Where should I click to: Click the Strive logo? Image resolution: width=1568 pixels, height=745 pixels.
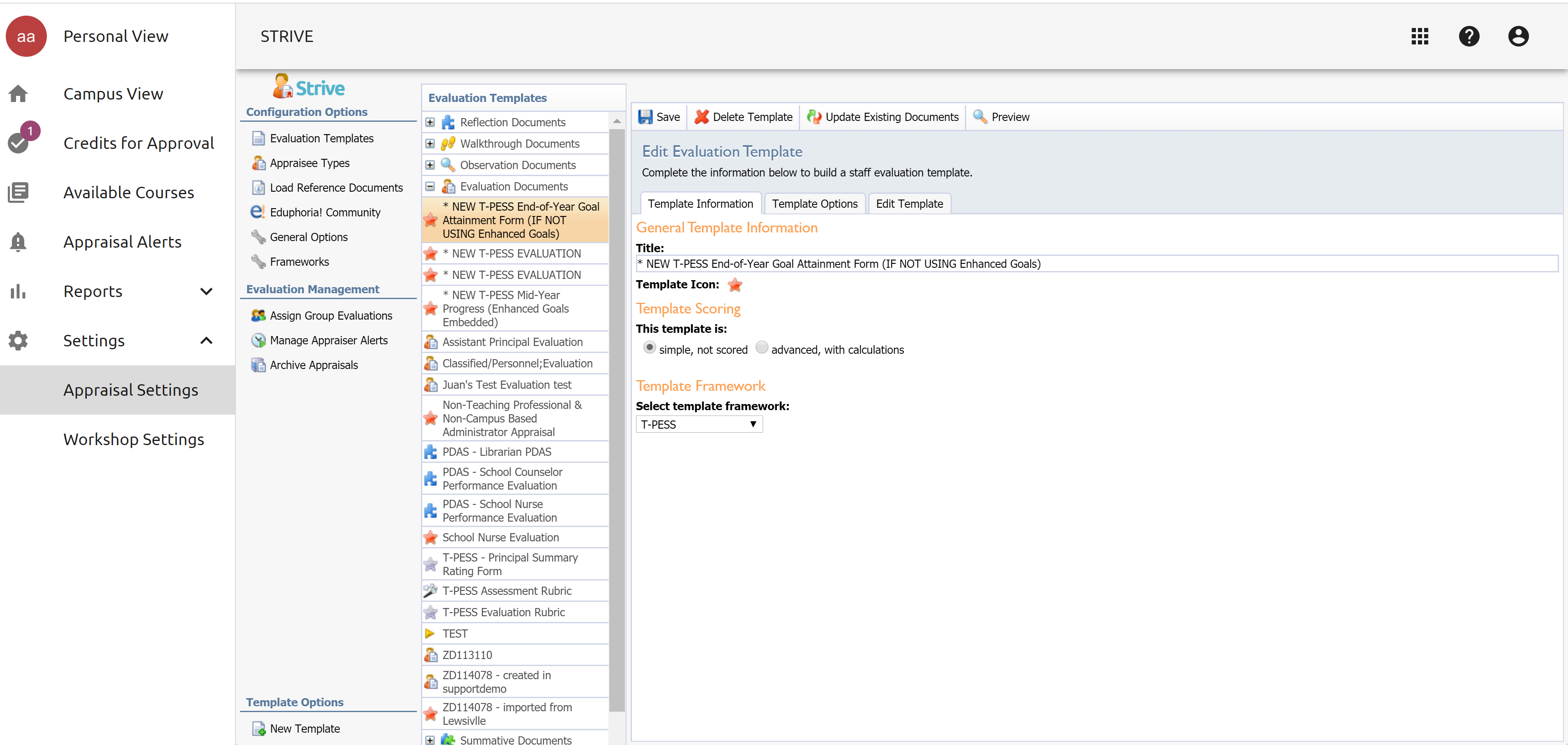[309, 87]
